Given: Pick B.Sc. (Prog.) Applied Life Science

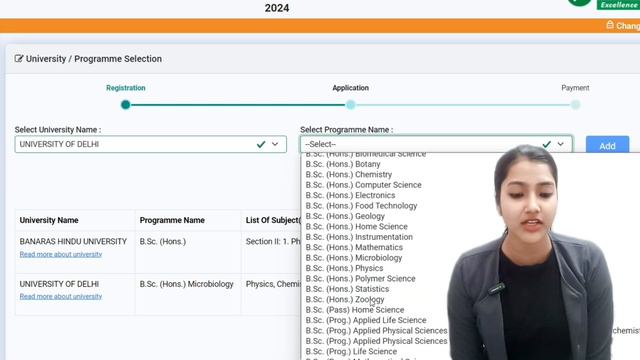Looking at the screenshot, I should click(366, 320).
